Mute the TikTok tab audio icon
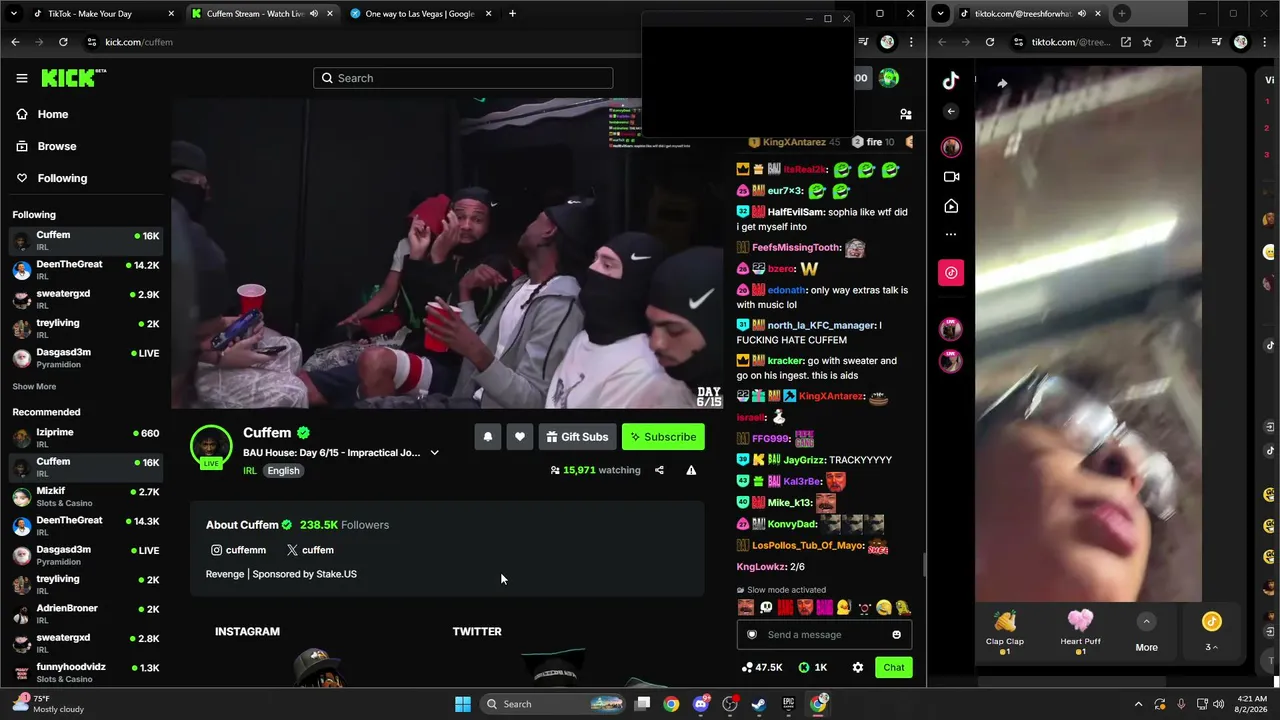This screenshot has width=1280, height=720. coord(1081,14)
